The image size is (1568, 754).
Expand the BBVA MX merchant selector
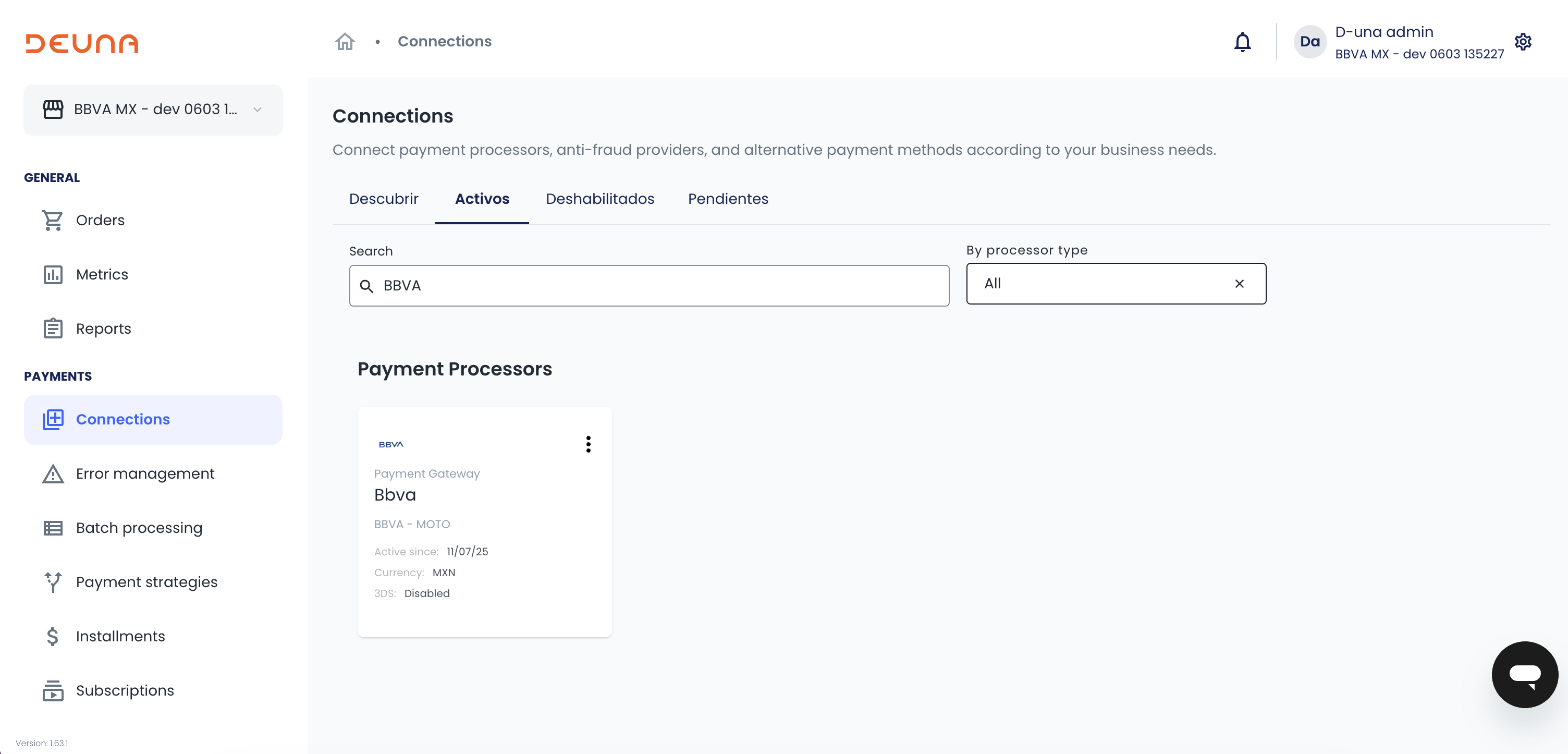pyautogui.click(x=153, y=110)
